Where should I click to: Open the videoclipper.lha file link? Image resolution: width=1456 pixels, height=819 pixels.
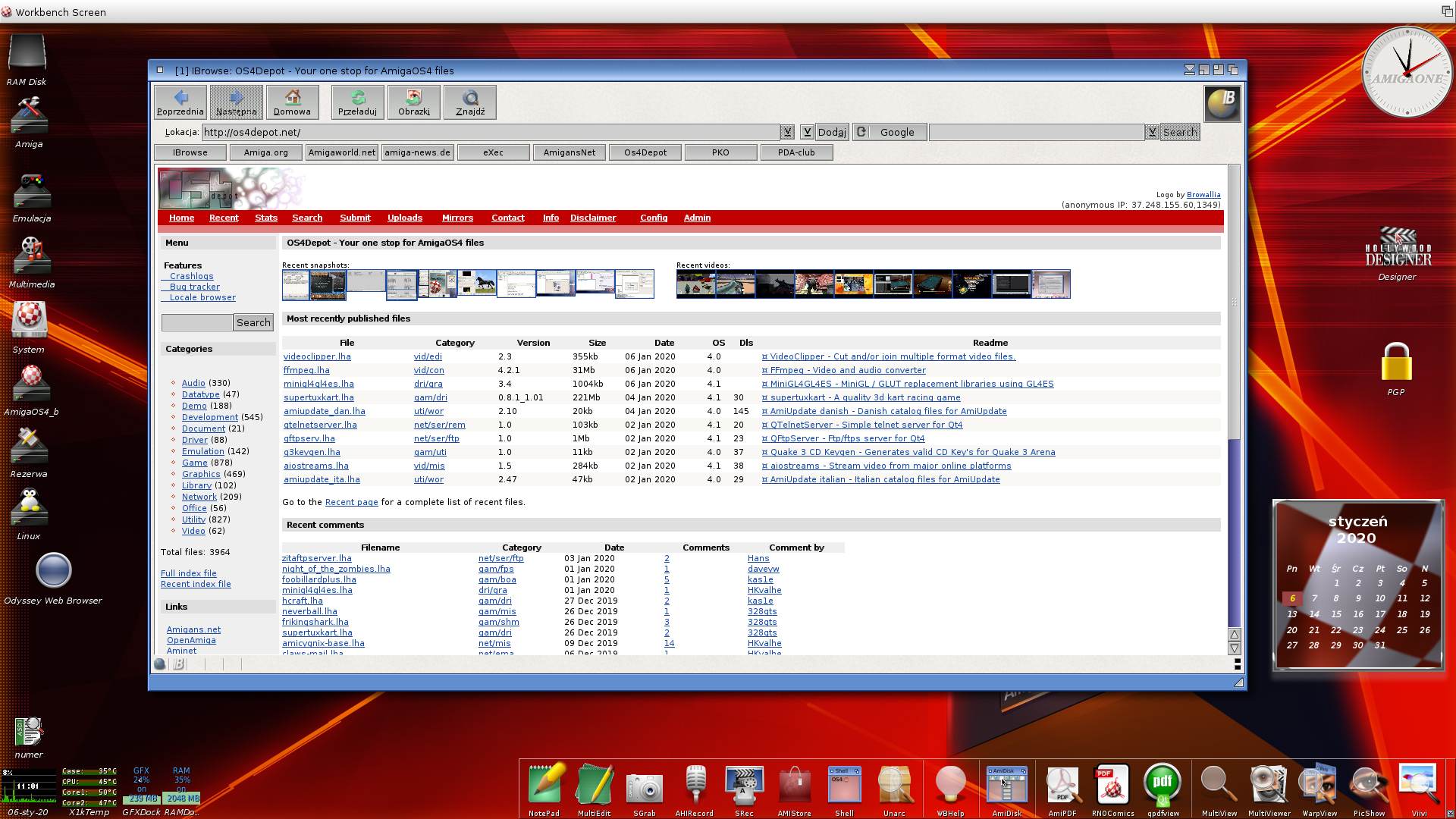click(317, 356)
